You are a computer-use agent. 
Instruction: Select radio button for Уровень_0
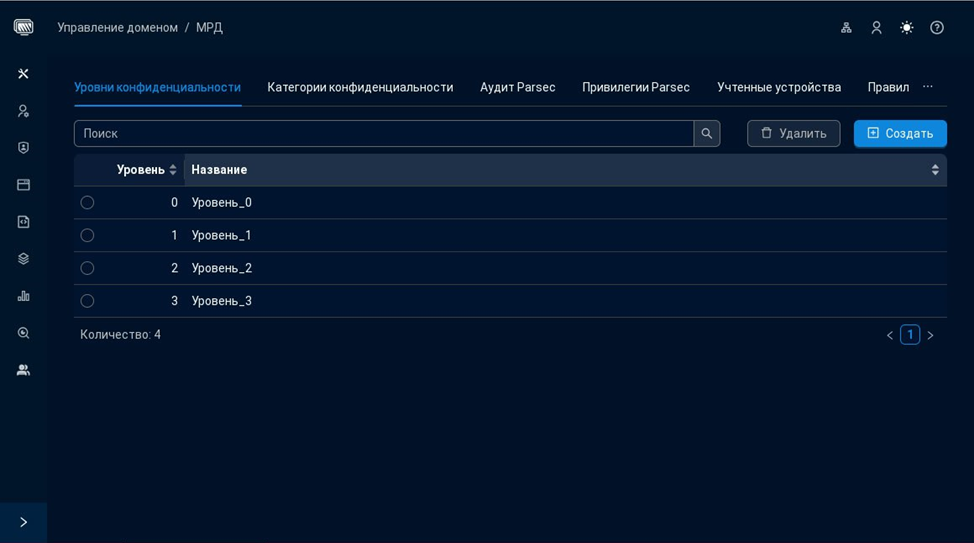[87, 203]
